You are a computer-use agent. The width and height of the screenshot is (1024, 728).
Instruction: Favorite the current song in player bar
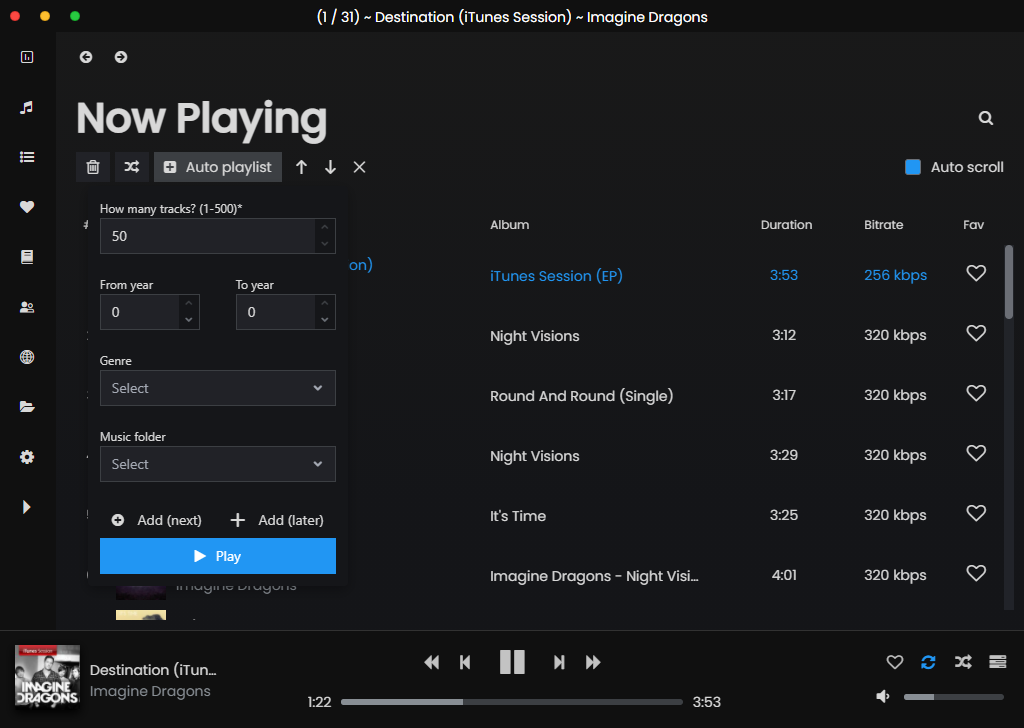(895, 662)
